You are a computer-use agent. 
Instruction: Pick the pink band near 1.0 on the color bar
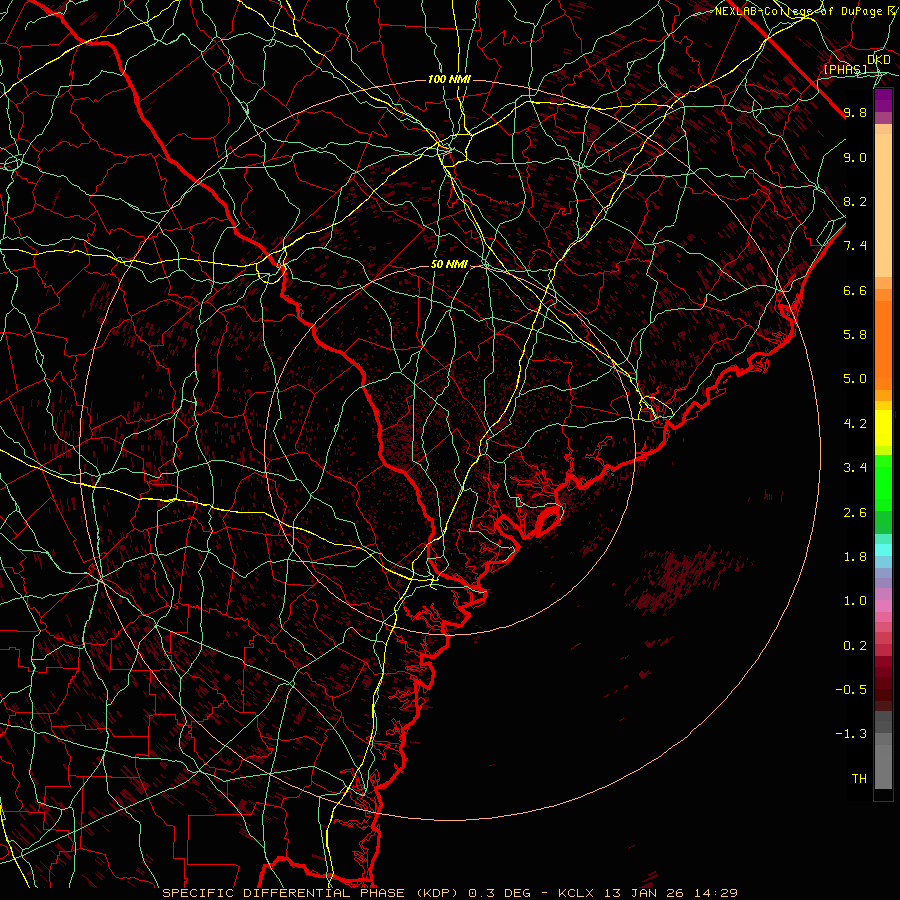pyautogui.click(x=883, y=606)
